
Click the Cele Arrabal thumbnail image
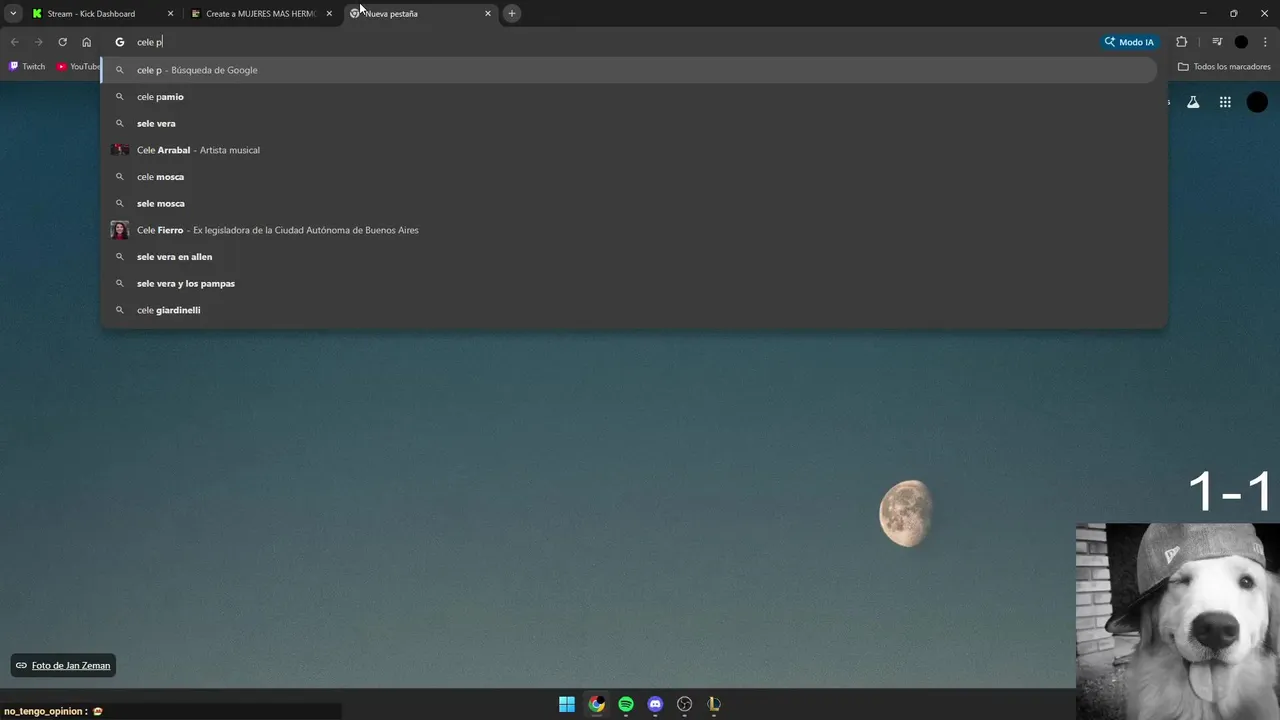(120, 150)
